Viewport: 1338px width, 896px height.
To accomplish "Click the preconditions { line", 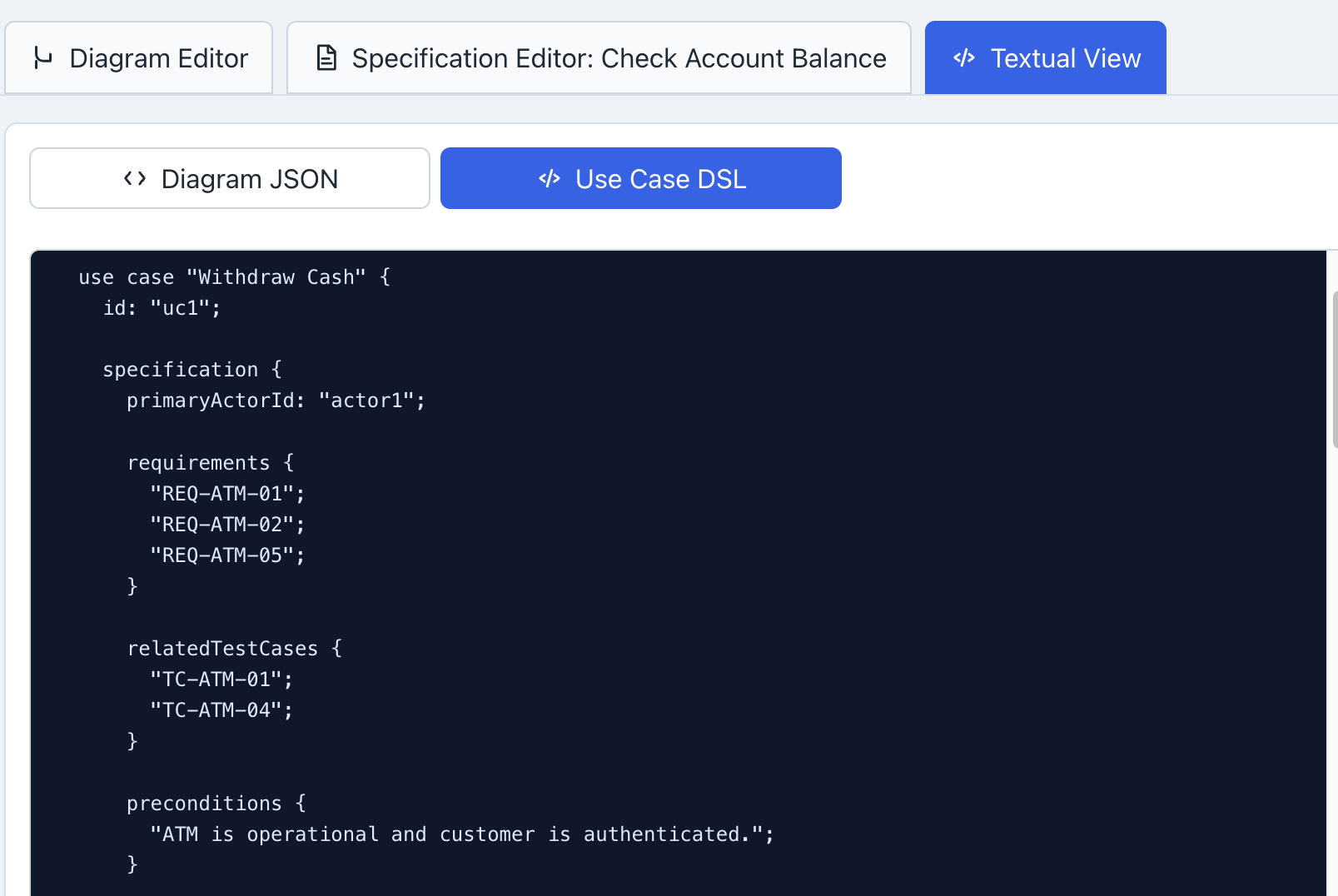I will (216, 804).
